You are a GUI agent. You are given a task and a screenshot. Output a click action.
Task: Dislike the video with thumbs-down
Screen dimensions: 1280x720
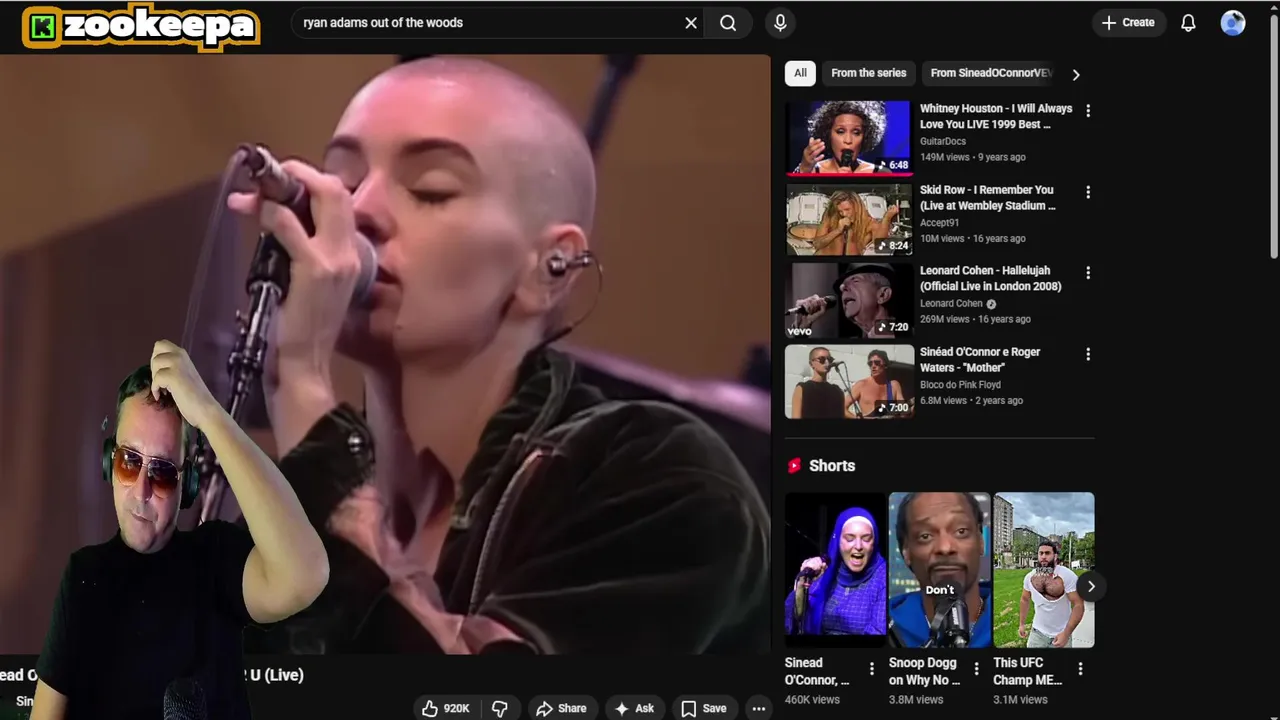(500, 708)
